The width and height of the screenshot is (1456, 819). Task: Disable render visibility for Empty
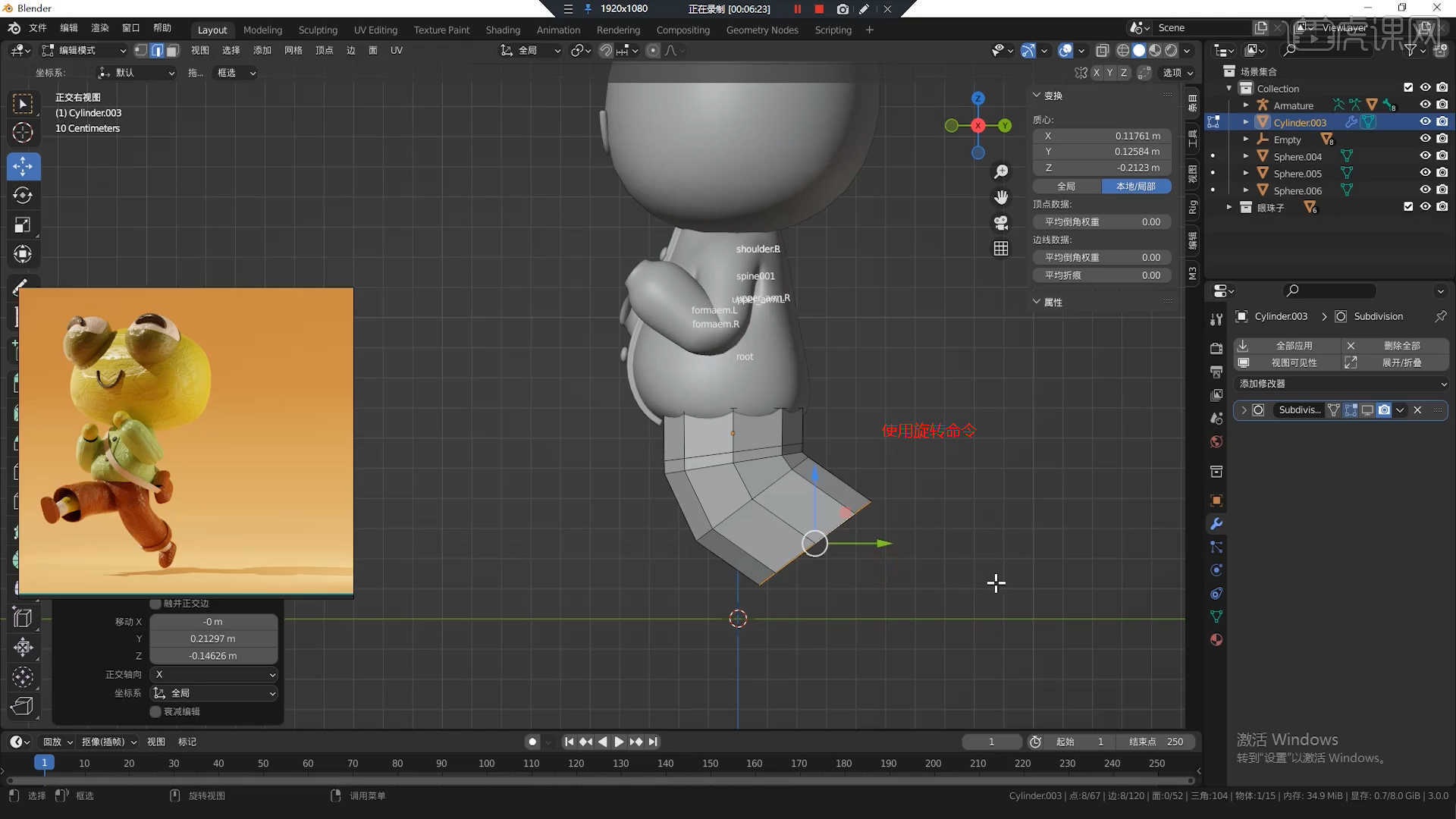click(1440, 139)
